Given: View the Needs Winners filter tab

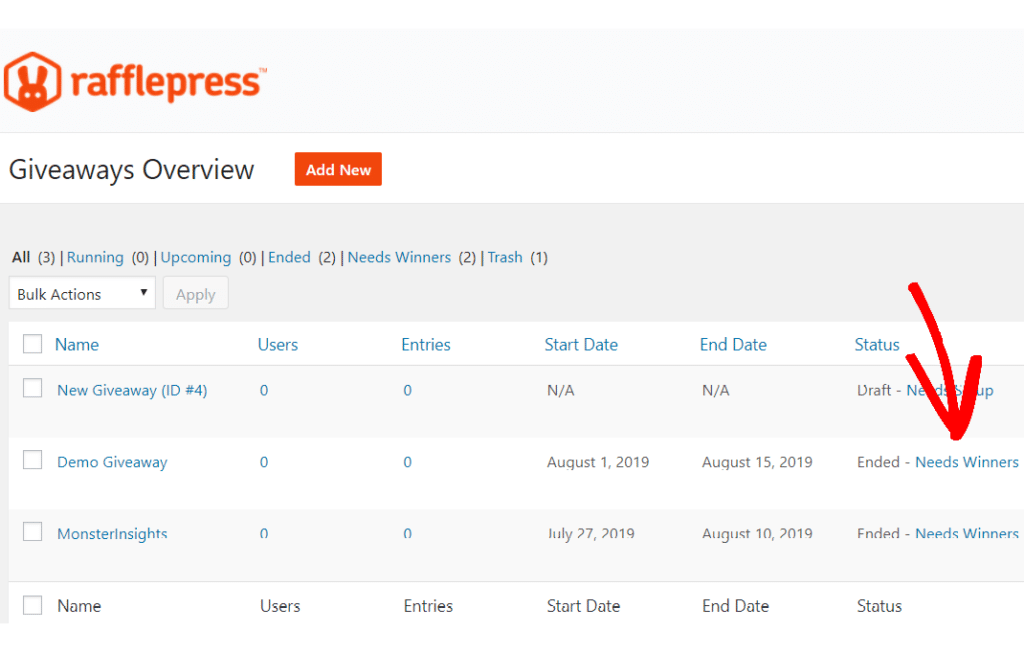Looking at the screenshot, I should [399, 257].
